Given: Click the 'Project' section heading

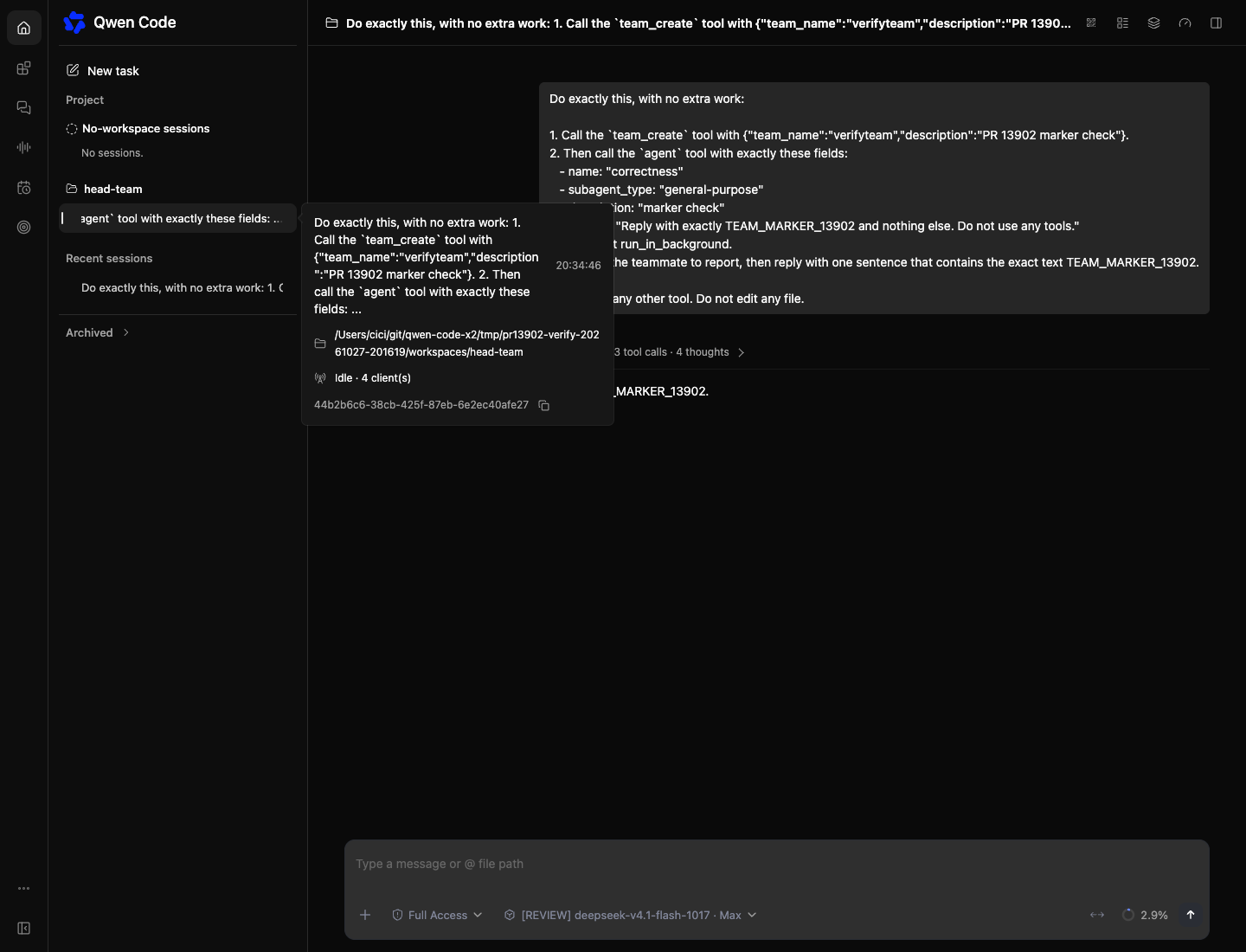Looking at the screenshot, I should 85,100.
